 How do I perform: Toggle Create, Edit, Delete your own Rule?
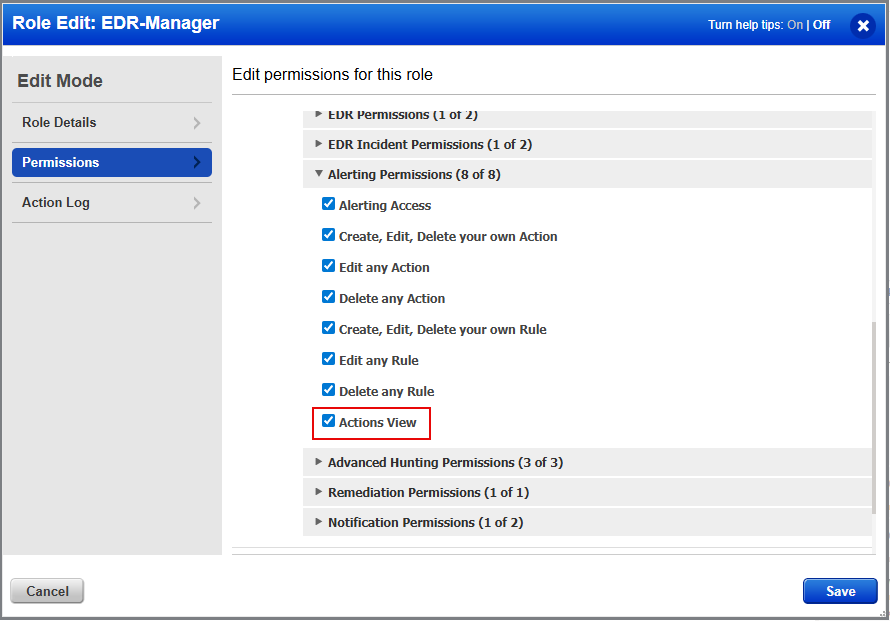pyautogui.click(x=328, y=329)
